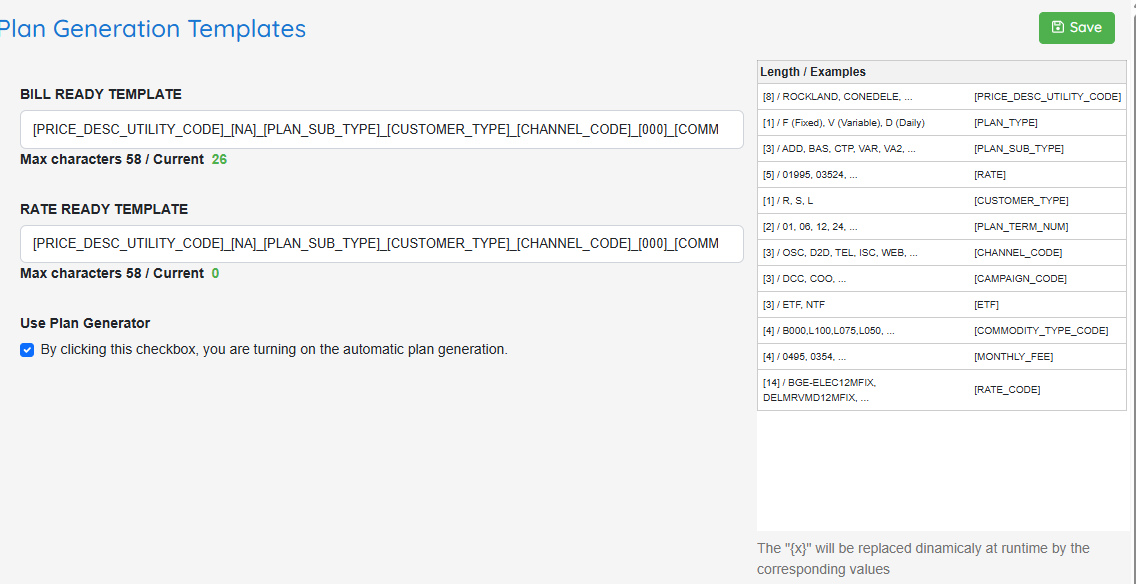Select the [PRICE_DESC_UTILITY_CODE] table cell
Screen dimensions: 1136x584
coord(1048,96)
